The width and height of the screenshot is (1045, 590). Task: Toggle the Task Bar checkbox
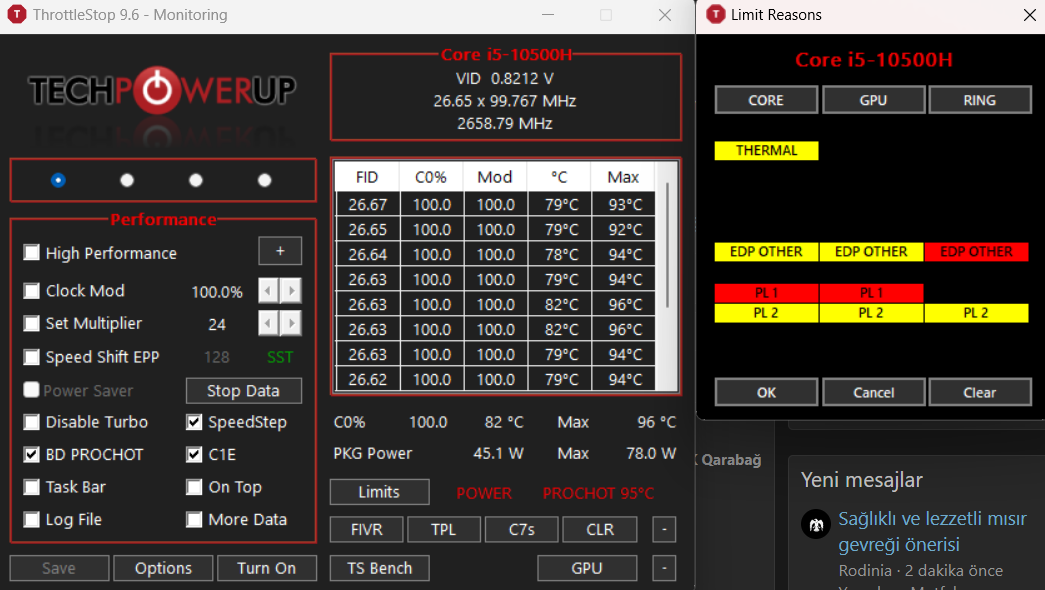click(31, 487)
